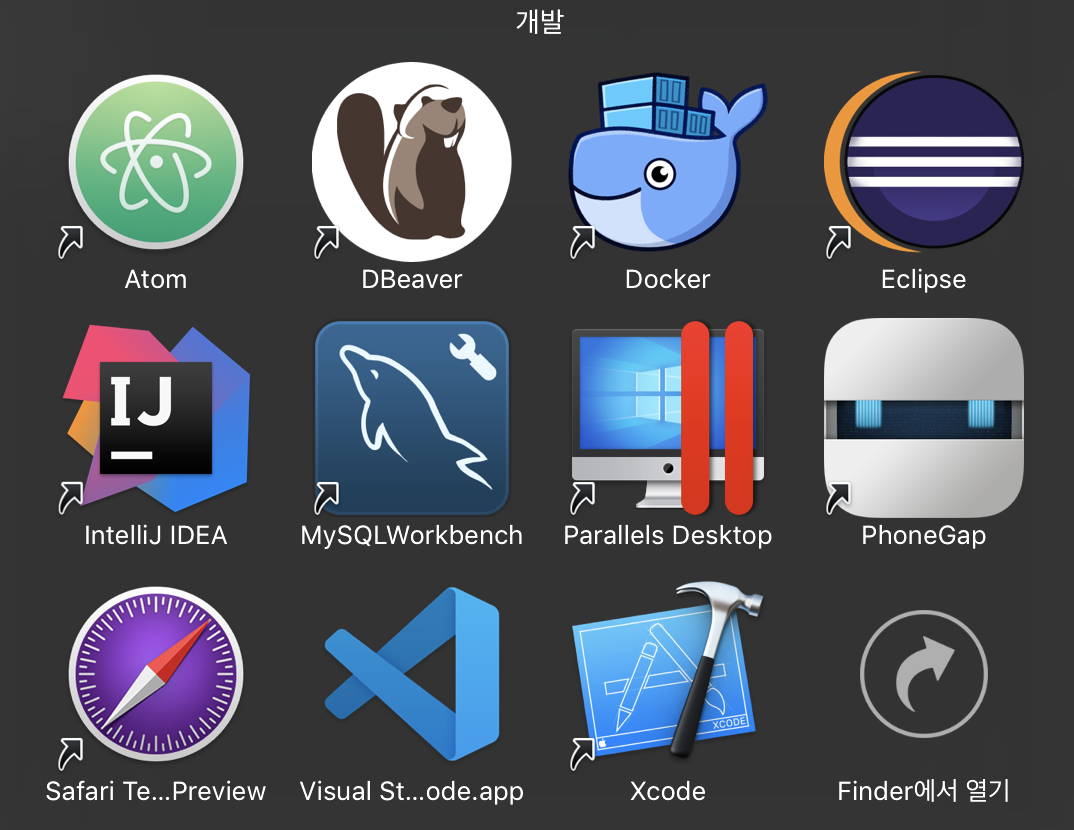Launch MySQLWorkbench dolphin icon
The height and width of the screenshot is (830, 1074).
tap(412, 418)
